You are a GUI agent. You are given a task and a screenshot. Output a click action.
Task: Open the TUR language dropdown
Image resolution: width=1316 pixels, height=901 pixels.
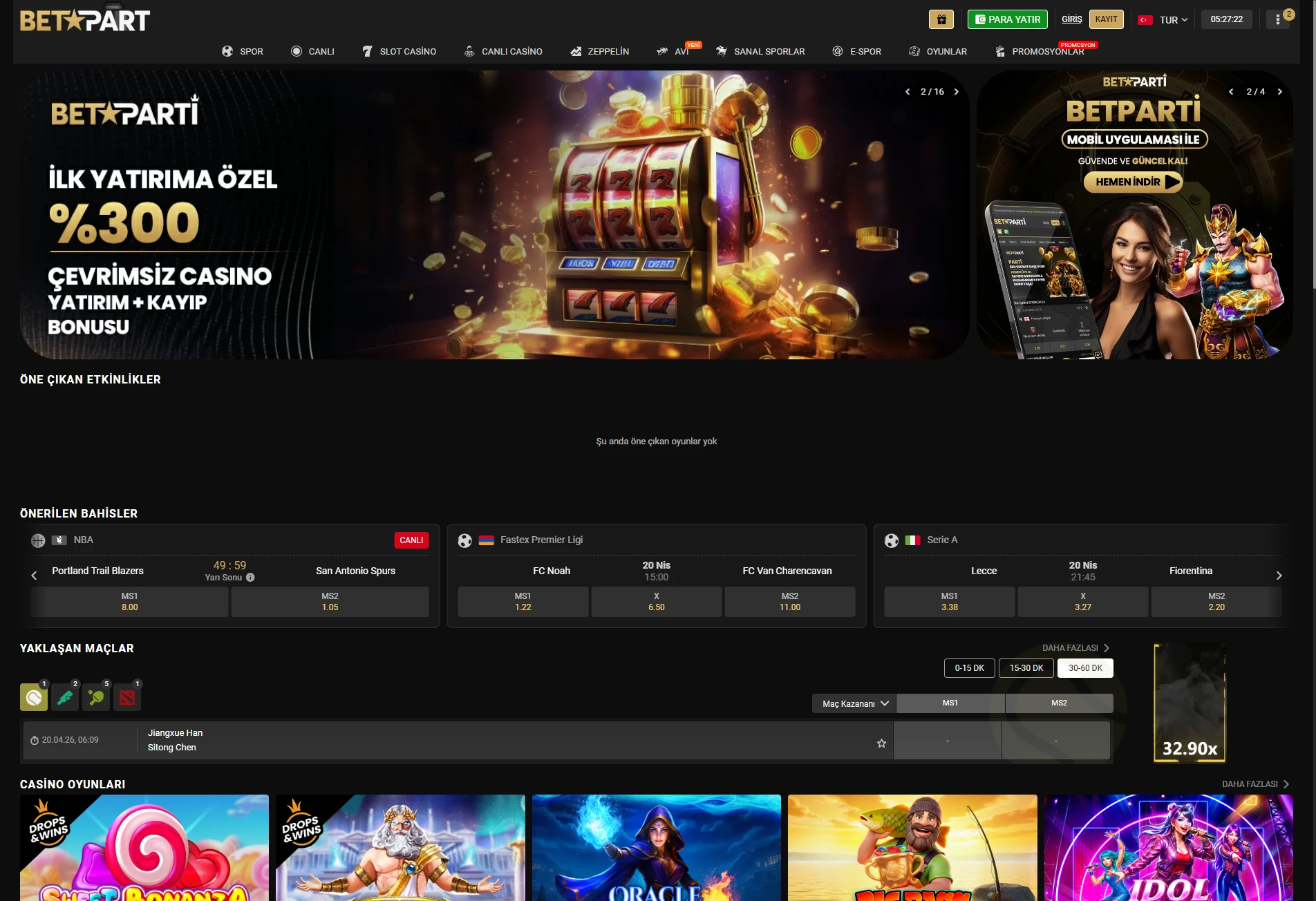1163,20
